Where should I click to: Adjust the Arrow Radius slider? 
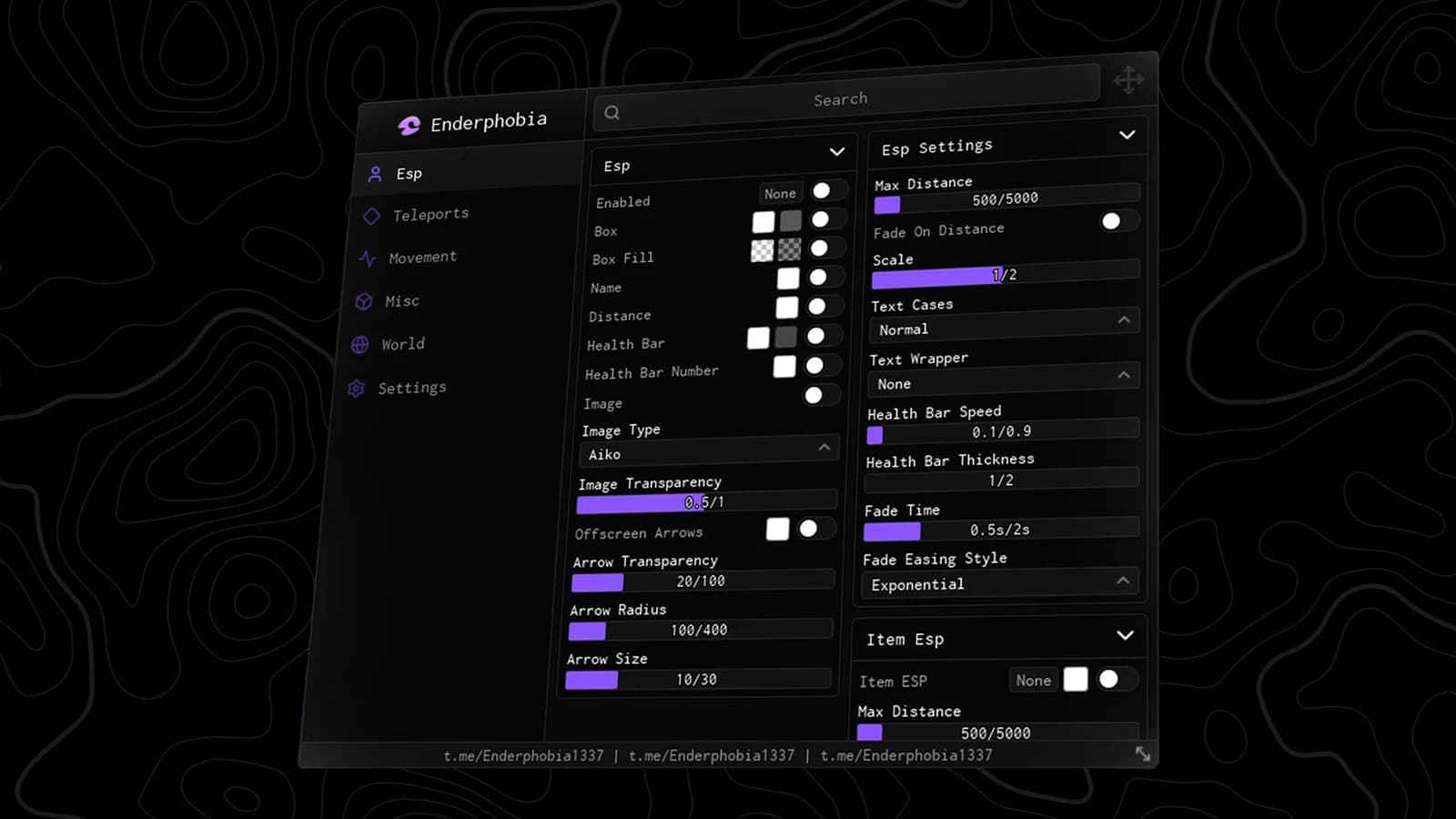click(701, 629)
